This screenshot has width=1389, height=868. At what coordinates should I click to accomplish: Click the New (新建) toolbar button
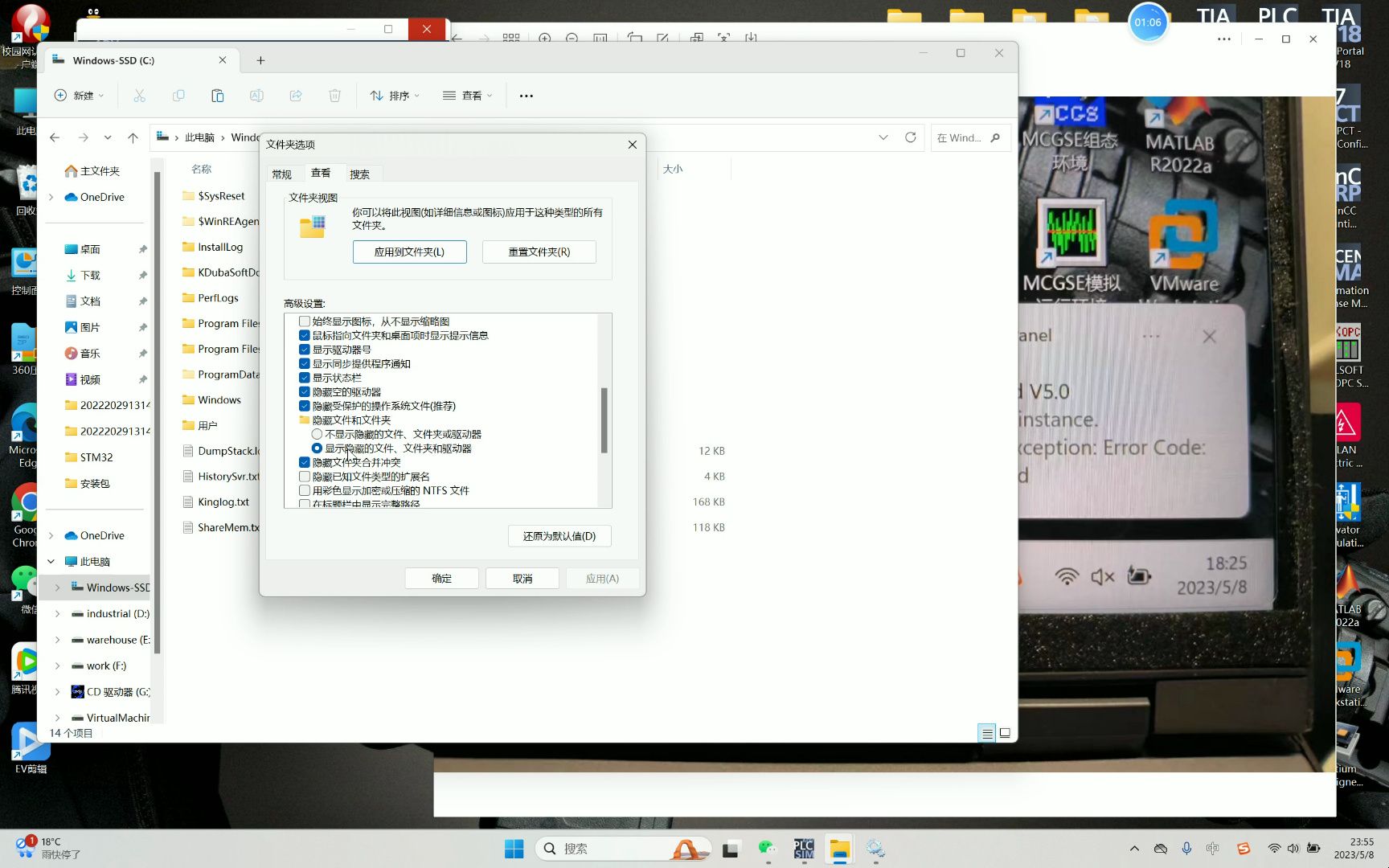[x=79, y=96]
